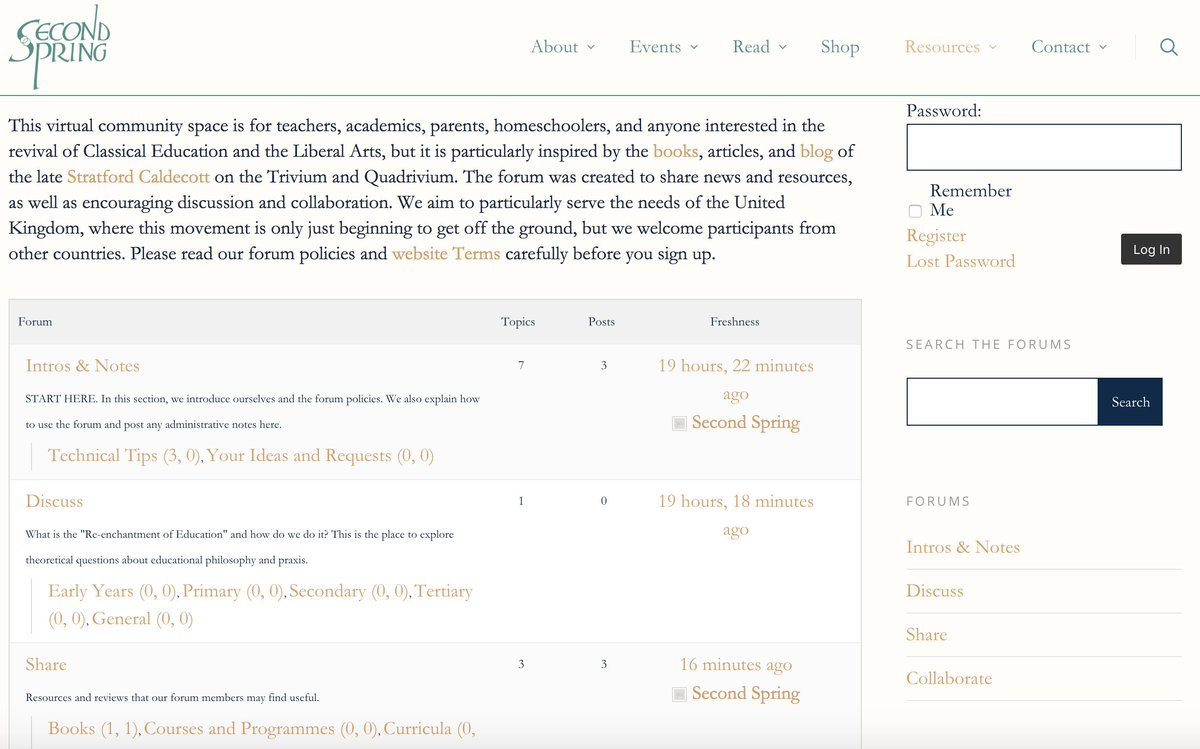Viewport: 1200px width, 749px height.
Task: Select Discuss in sidebar Forums list
Action: click(x=935, y=591)
